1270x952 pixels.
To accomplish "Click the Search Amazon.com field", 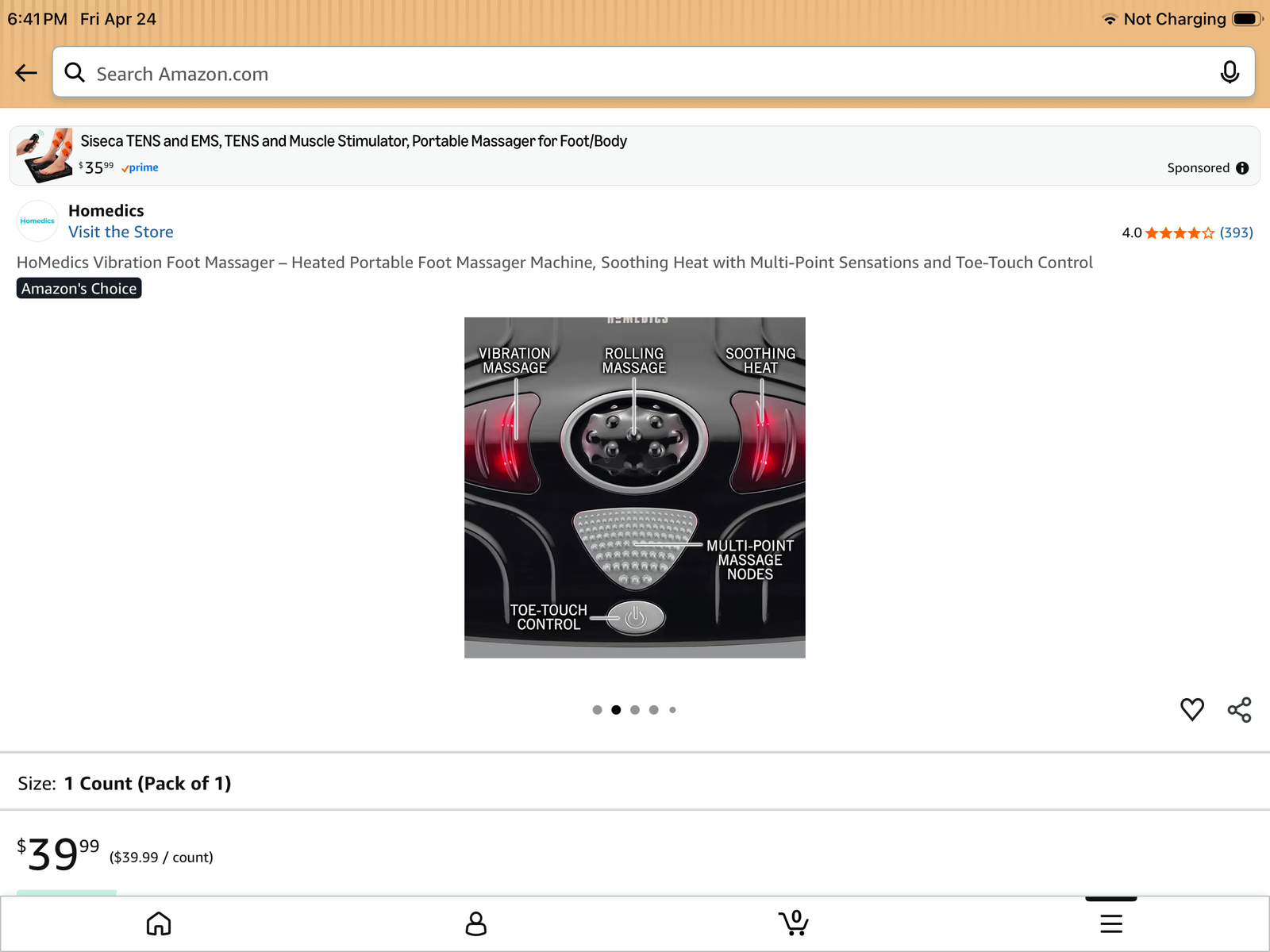I will 635,74.
